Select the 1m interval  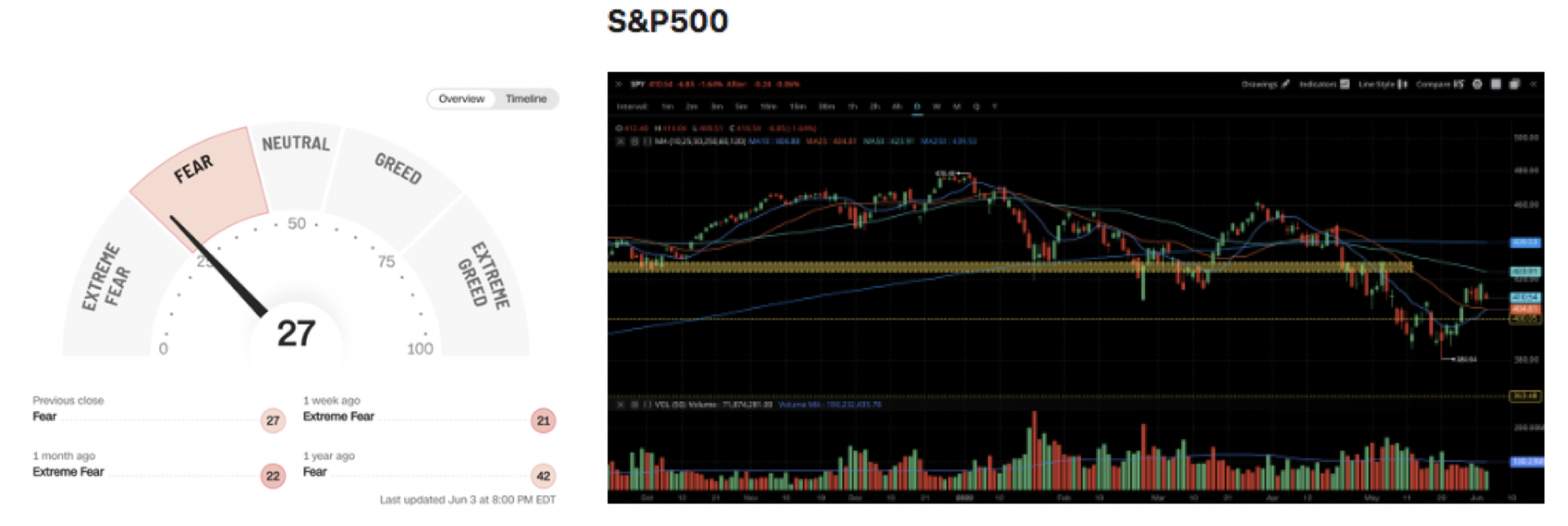tap(668, 107)
